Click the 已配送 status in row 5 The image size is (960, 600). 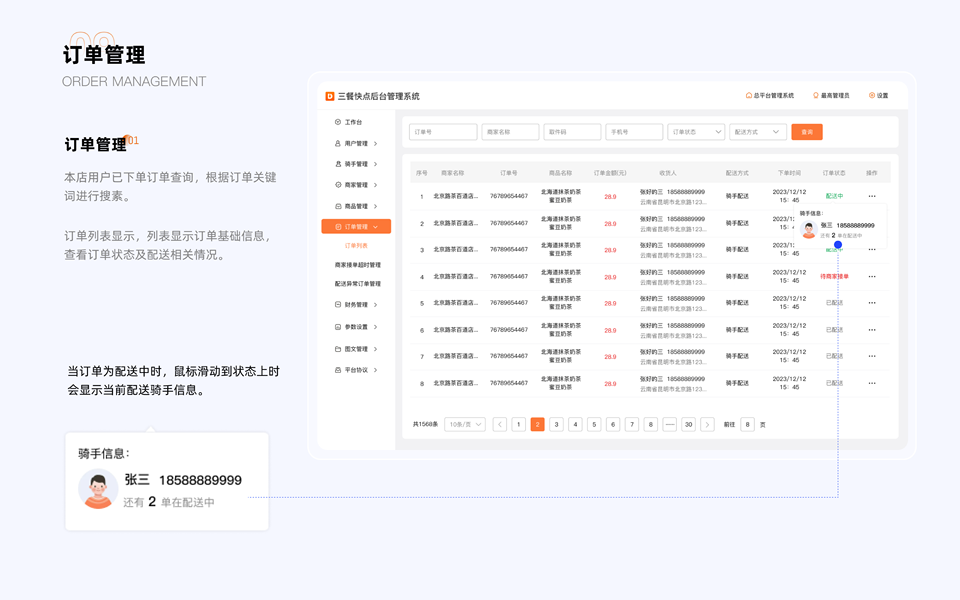pyautogui.click(x=834, y=303)
